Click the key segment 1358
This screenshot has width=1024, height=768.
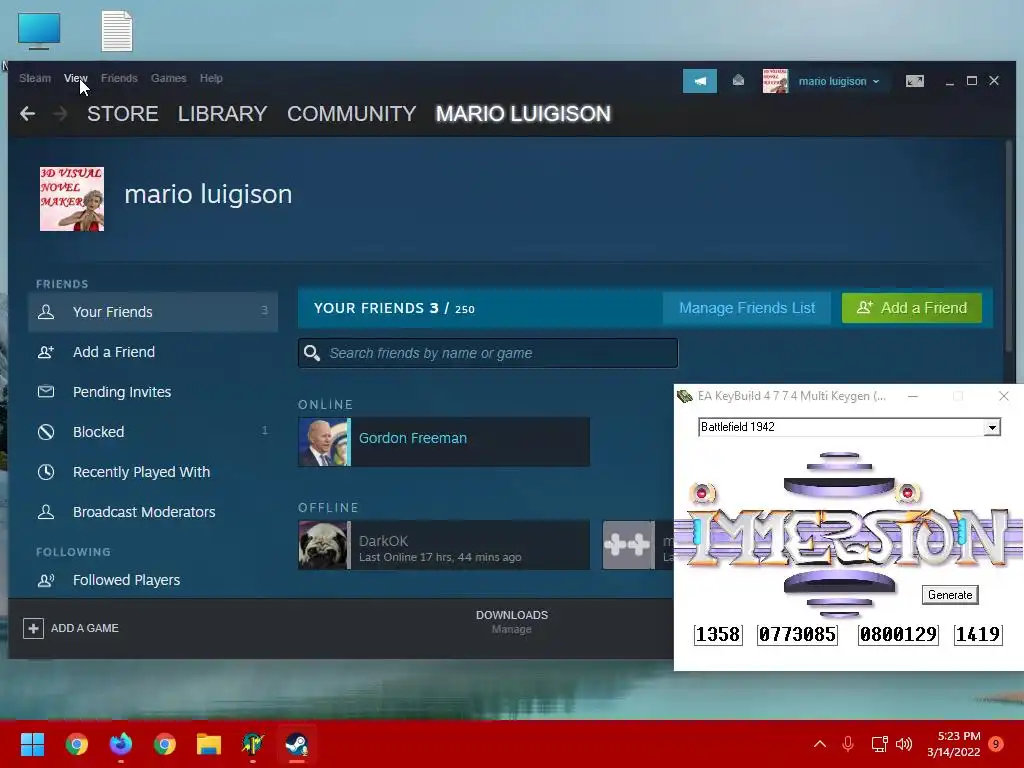[718, 634]
